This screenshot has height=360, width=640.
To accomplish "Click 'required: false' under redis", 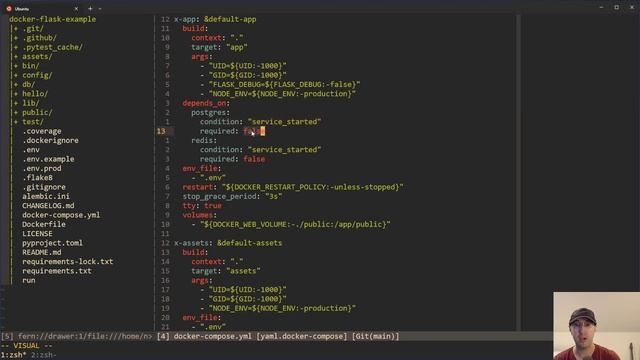I will (232, 159).
